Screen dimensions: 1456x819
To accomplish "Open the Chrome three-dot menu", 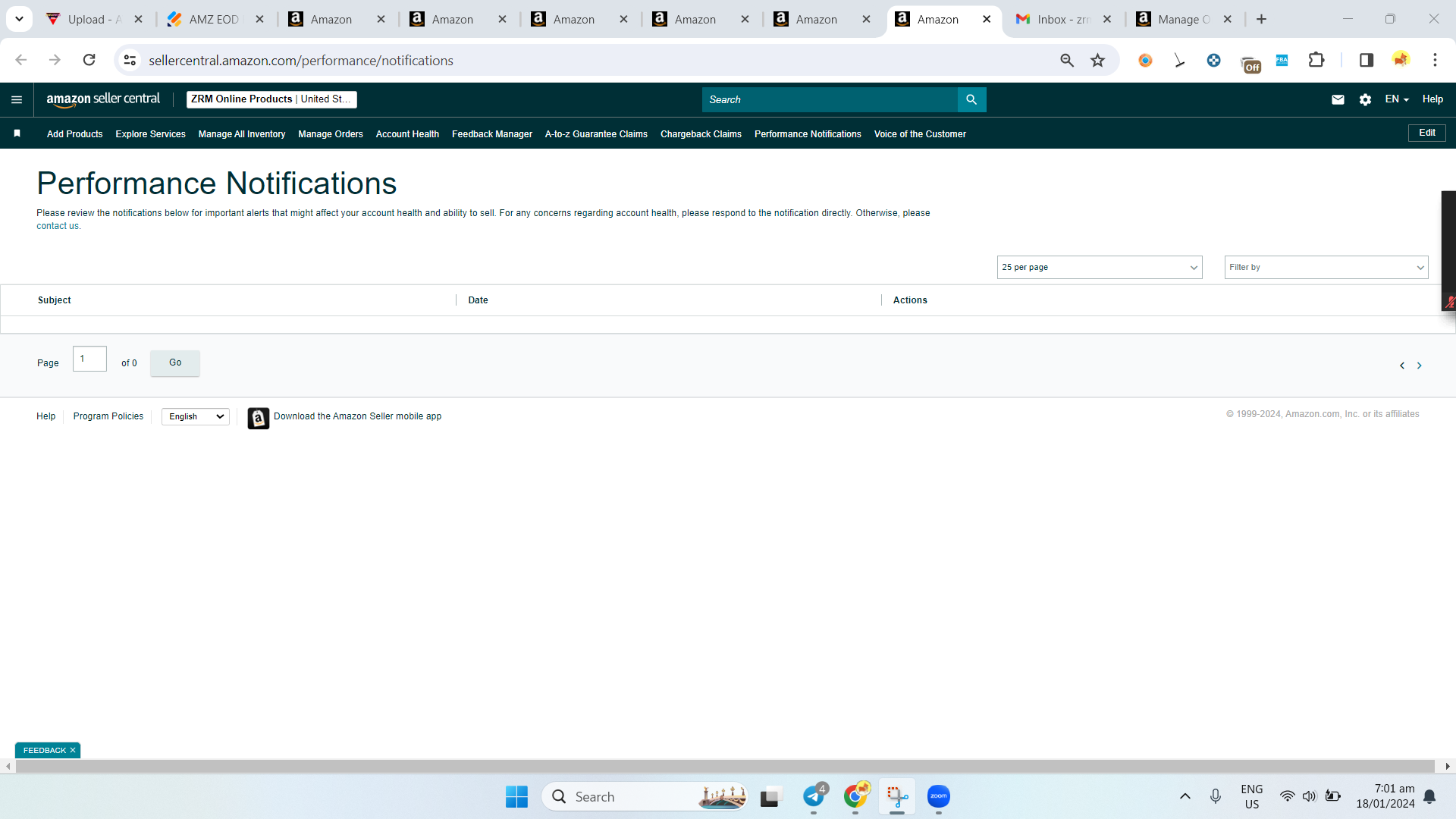I will (x=1435, y=60).
